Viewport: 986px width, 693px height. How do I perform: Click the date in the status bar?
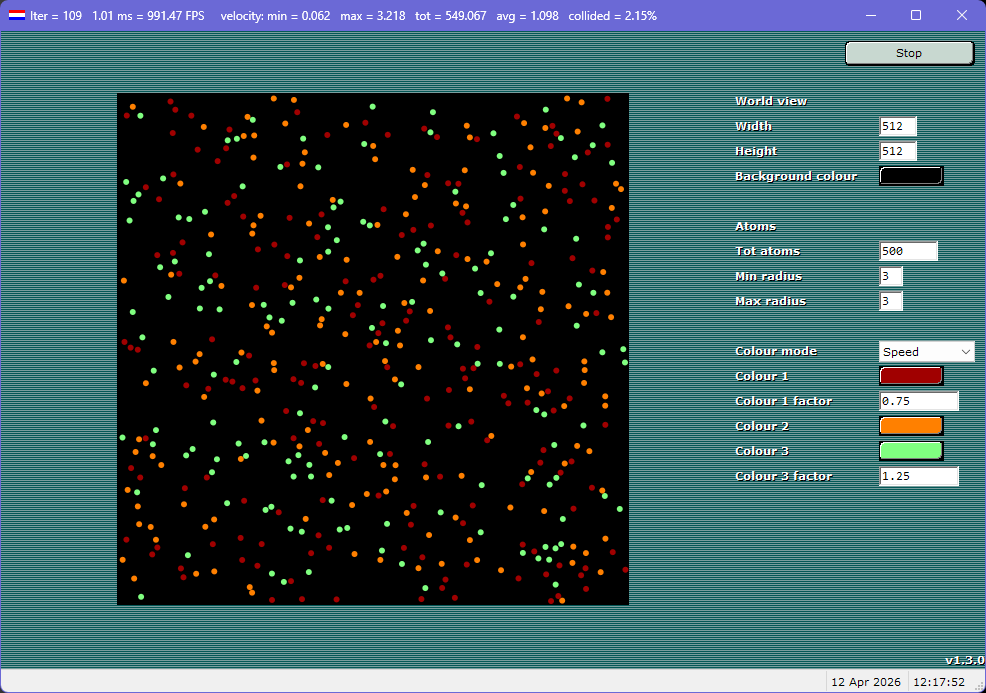point(865,682)
